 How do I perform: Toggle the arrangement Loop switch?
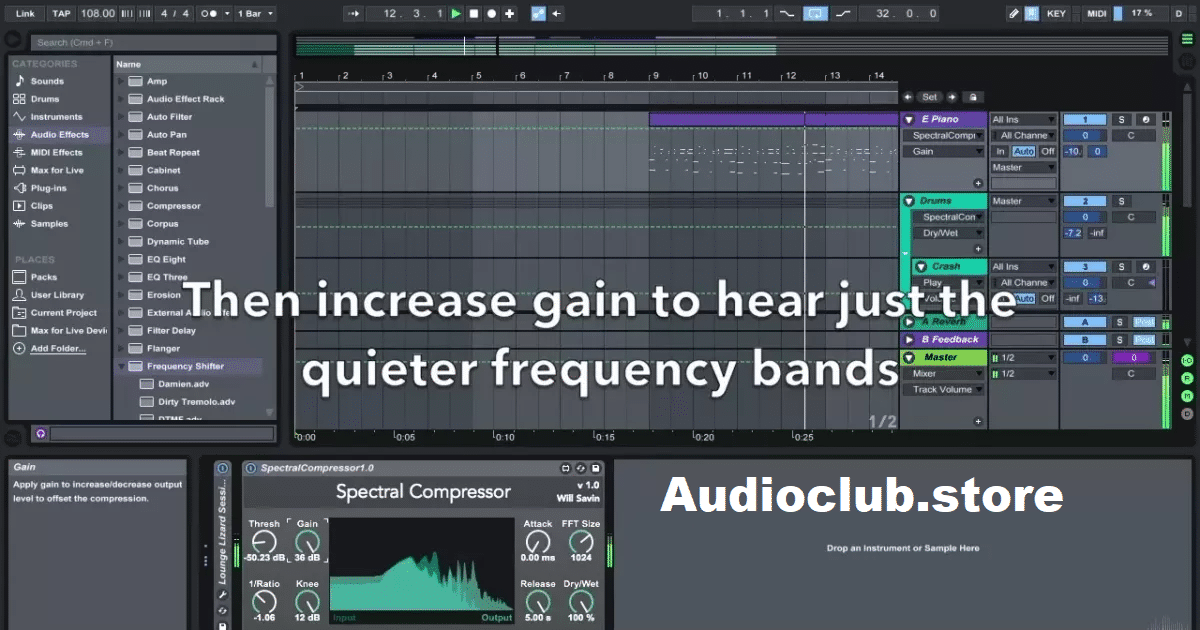pos(816,13)
